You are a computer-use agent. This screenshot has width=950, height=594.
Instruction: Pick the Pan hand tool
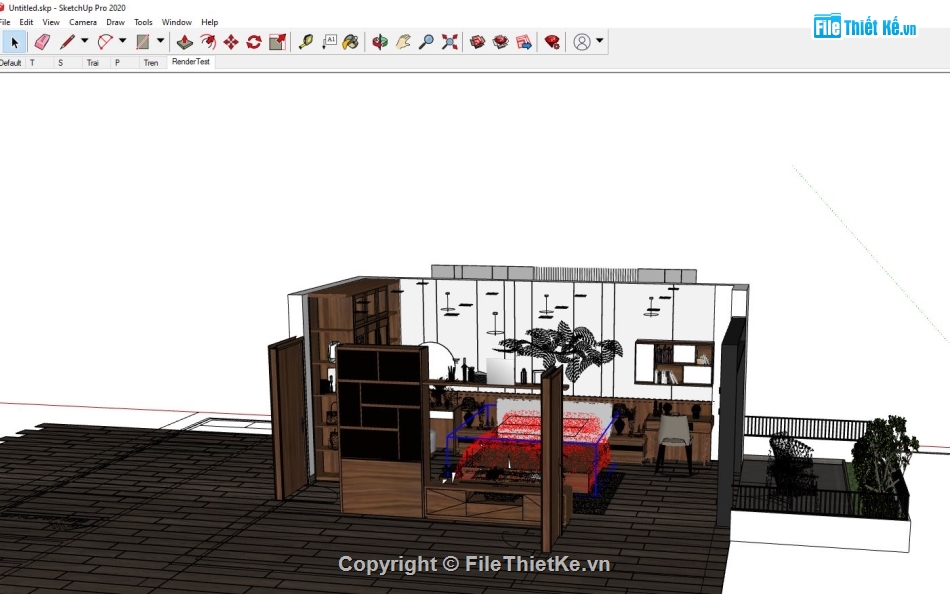pos(403,42)
